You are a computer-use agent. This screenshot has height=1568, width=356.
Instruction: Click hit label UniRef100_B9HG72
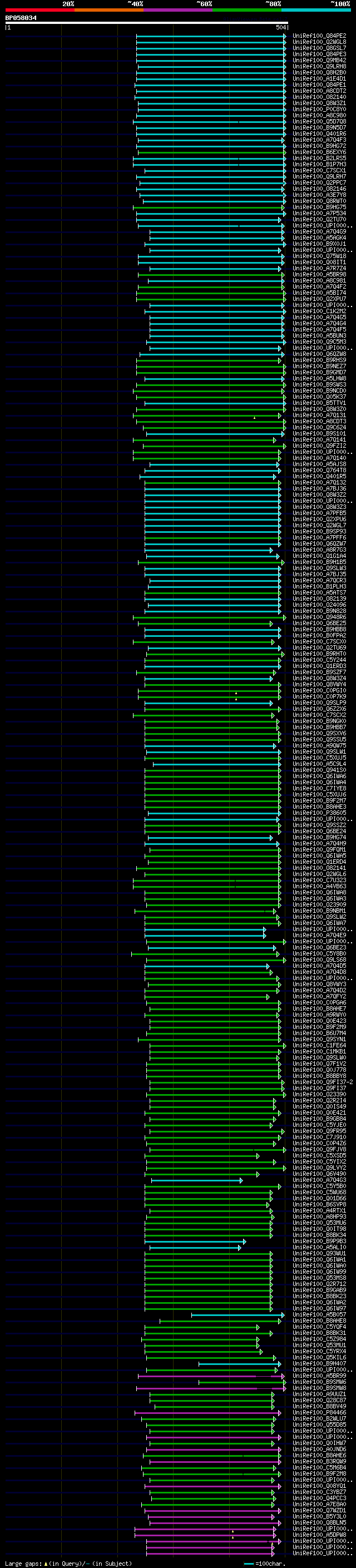click(319, 146)
